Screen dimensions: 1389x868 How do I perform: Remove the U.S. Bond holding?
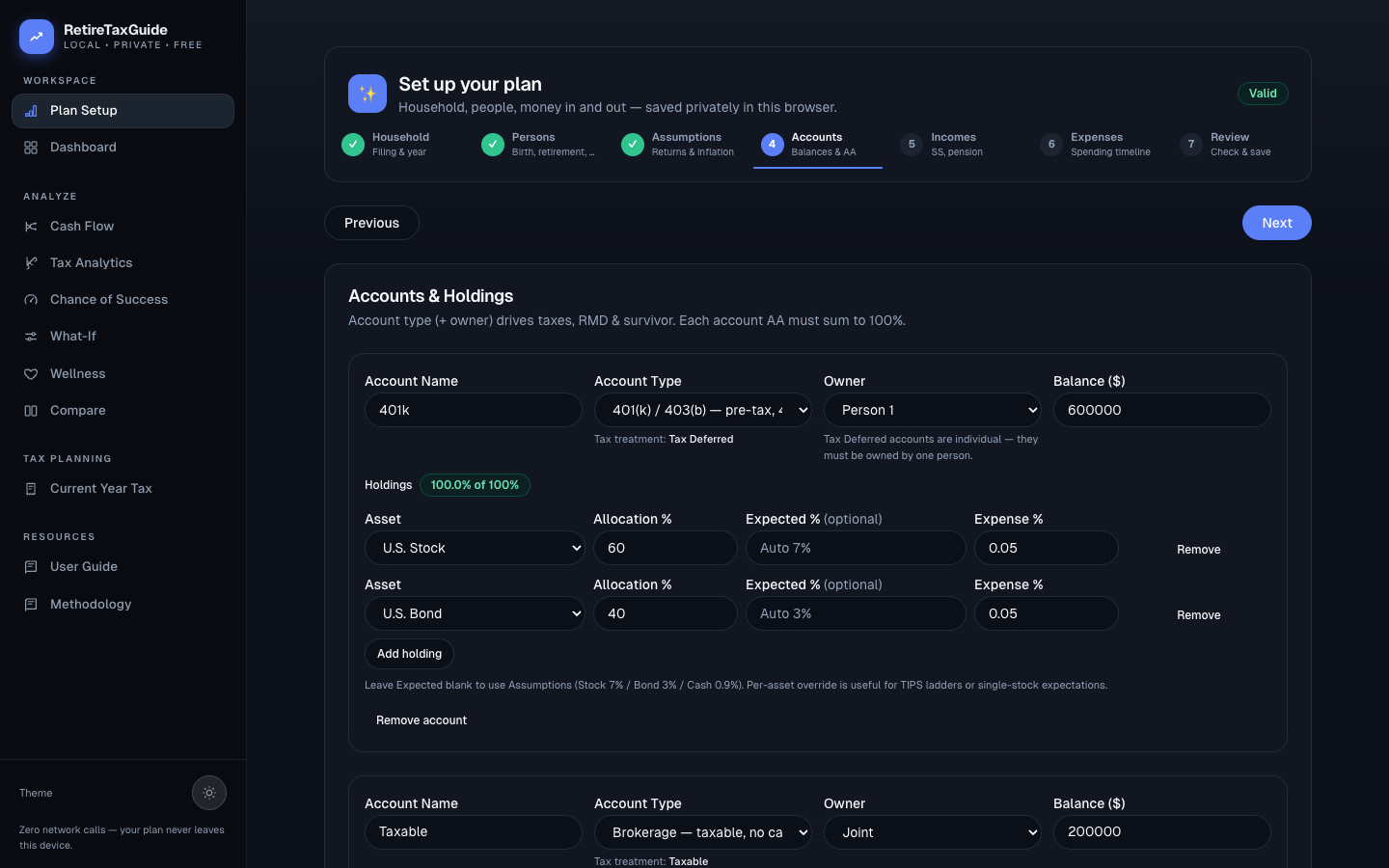tap(1199, 615)
